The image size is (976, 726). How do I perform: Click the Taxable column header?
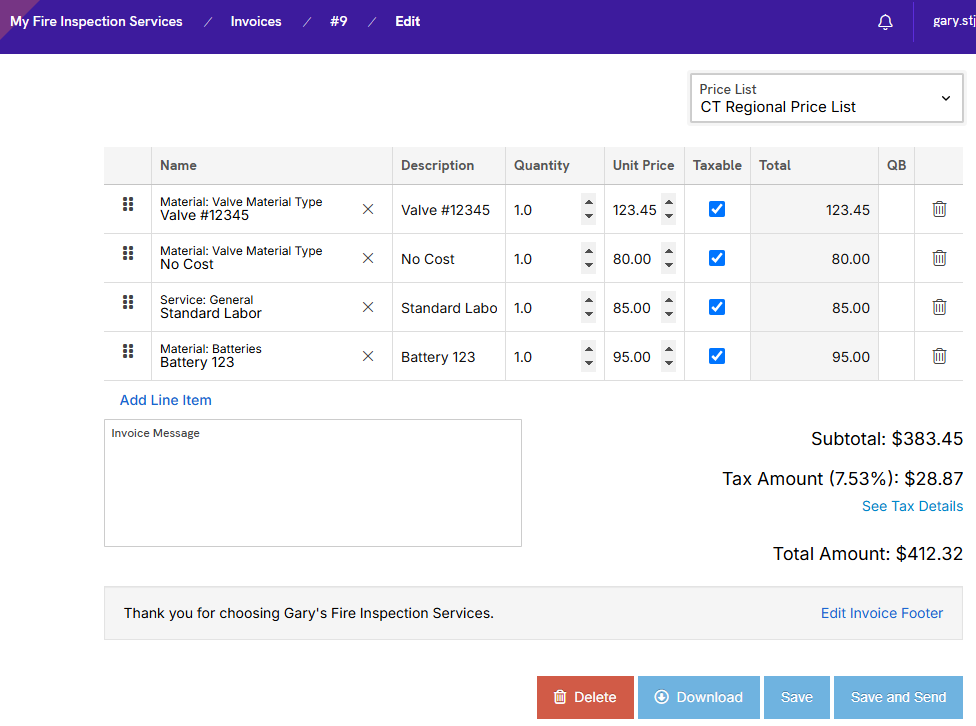pos(717,166)
